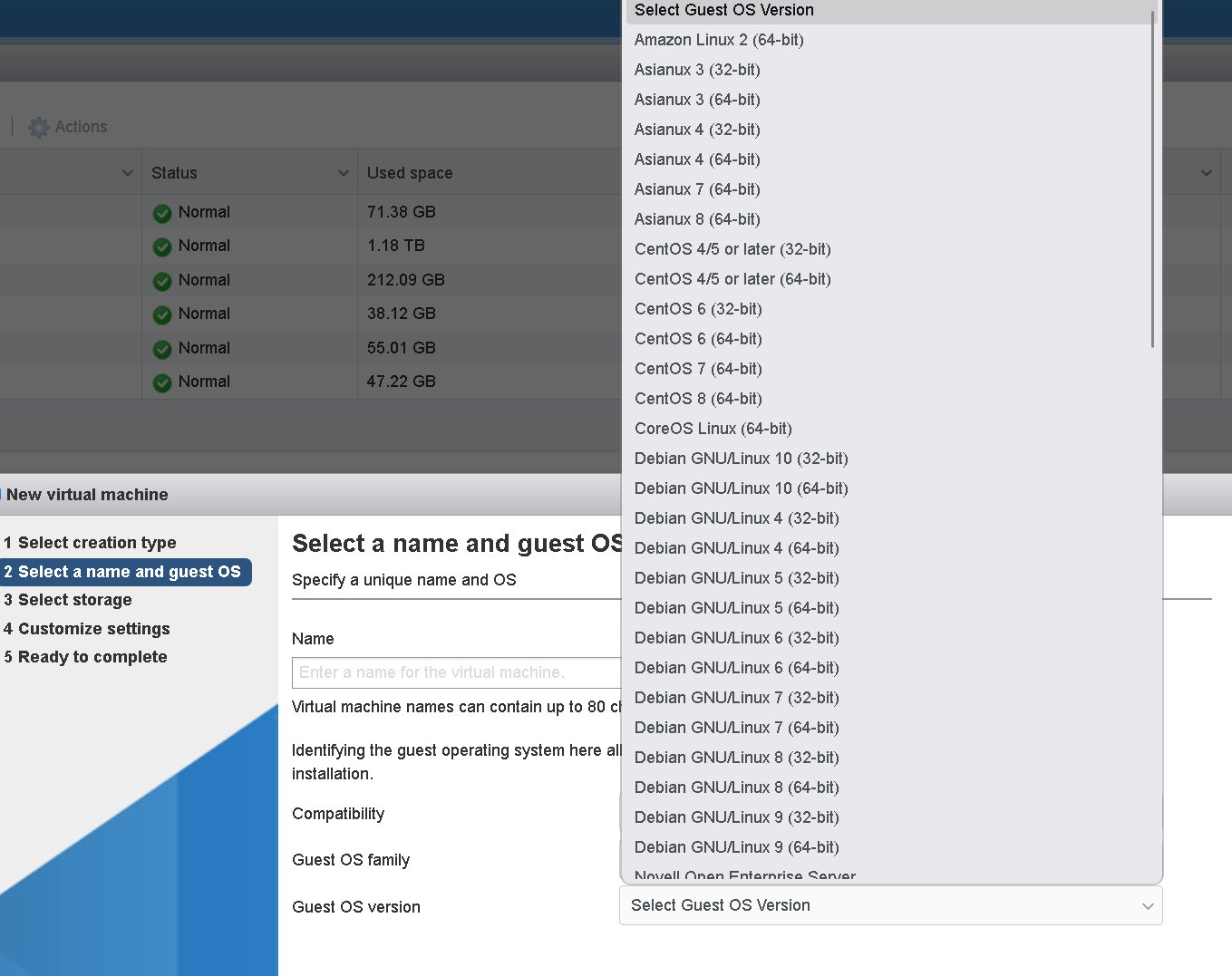
Task: Choose Debian GNU/Linux 4 (32-bit)
Action: click(737, 518)
